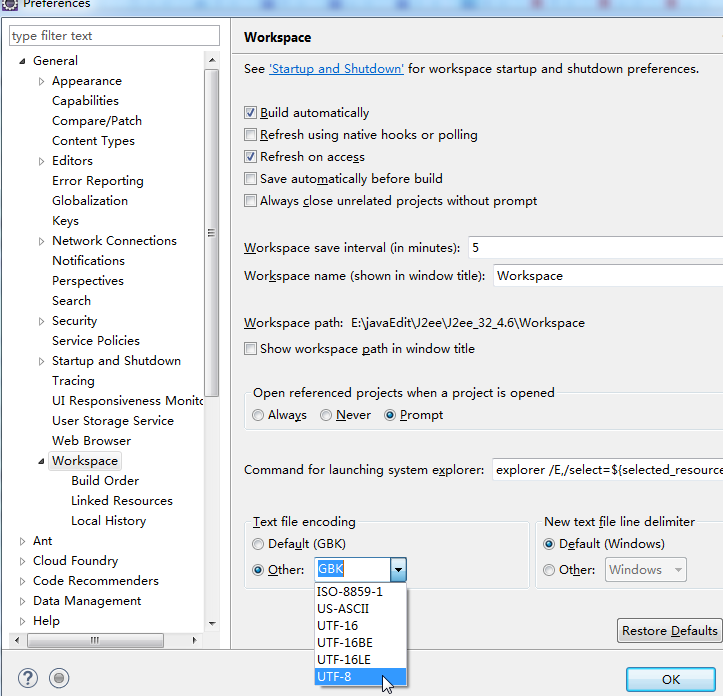Click tree horizontal scrollbar right arrow
Viewport: 723px width, 696px height.
[x=195, y=640]
